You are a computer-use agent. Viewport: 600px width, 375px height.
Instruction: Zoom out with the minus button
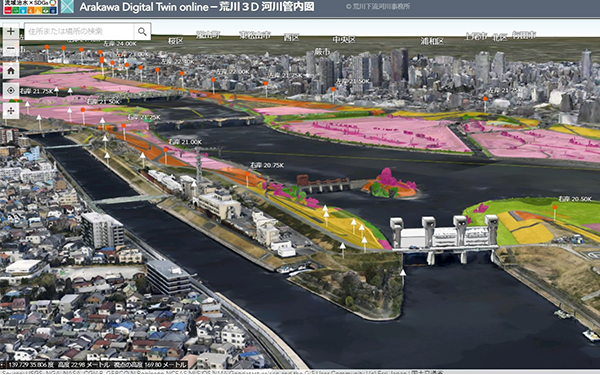point(11,49)
